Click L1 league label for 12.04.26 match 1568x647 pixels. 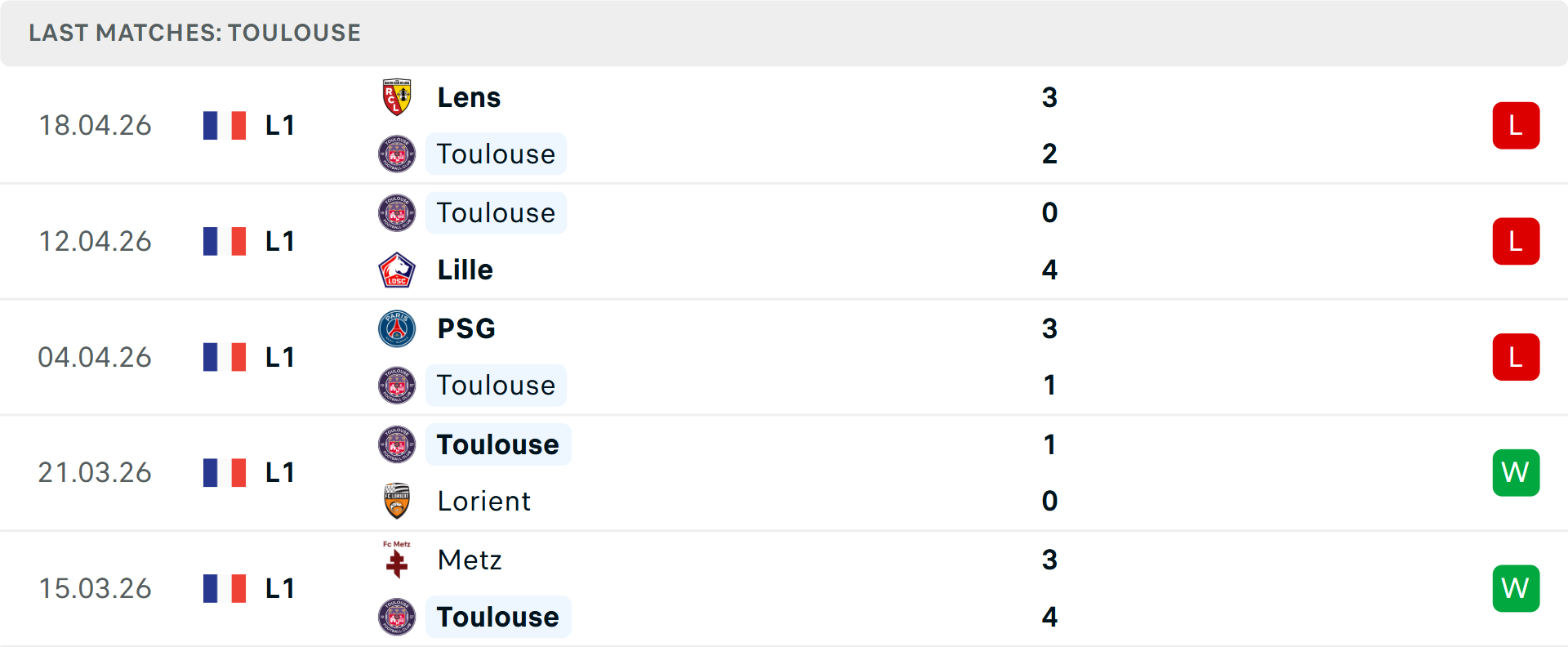pos(279,242)
